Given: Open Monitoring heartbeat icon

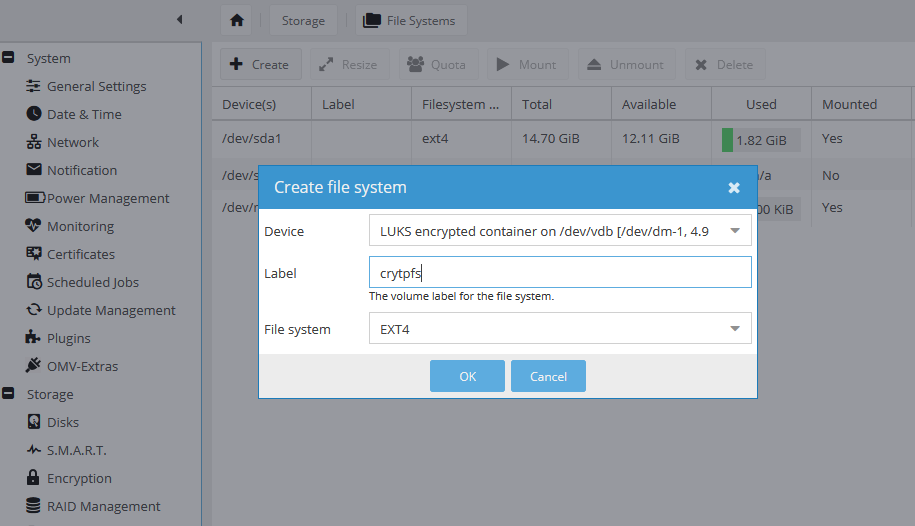Looking at the screenshot, I should click(x=34, y=226).
